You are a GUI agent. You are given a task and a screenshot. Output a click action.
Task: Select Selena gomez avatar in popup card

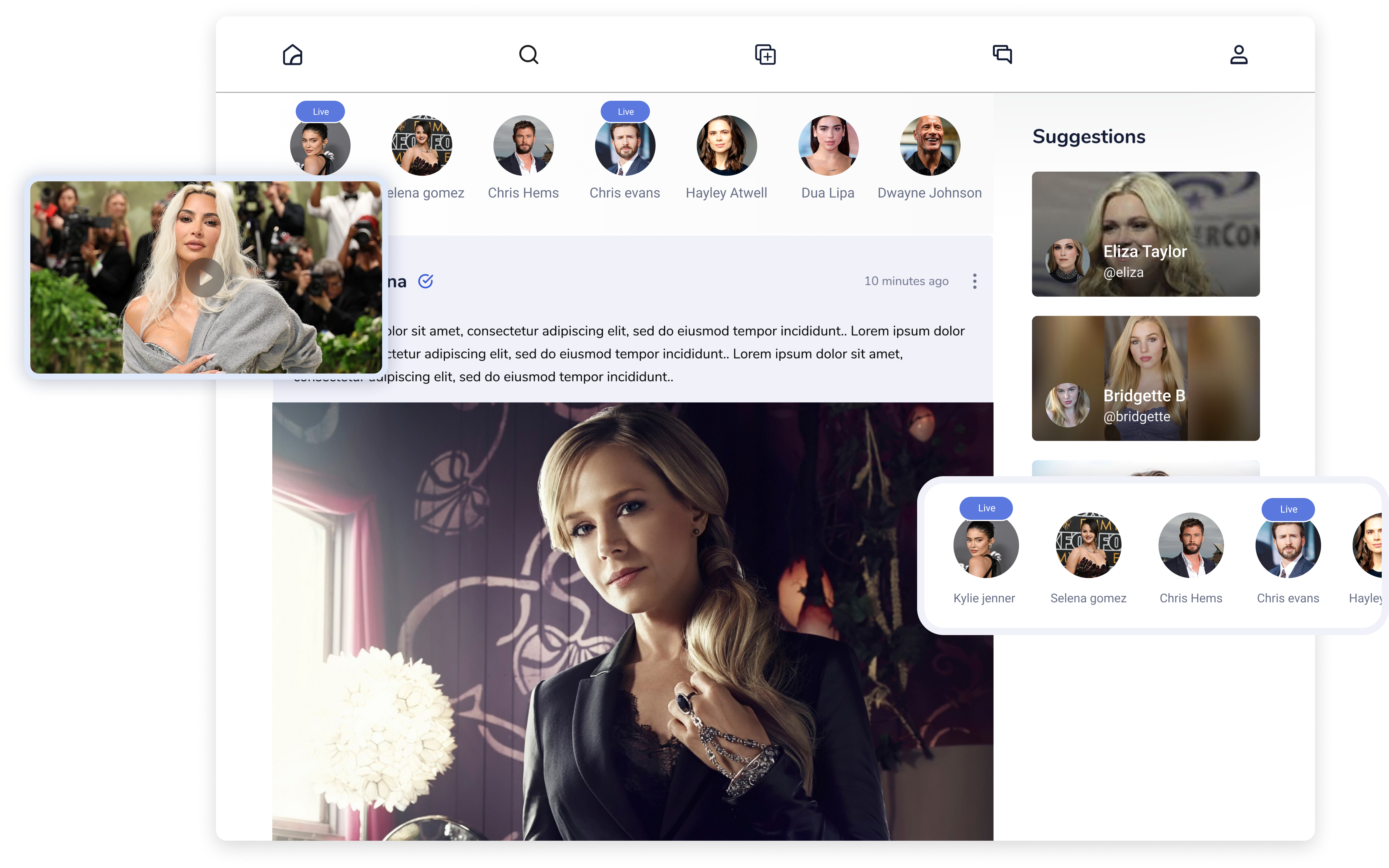pyautogui.click(x=1088, y=545)
